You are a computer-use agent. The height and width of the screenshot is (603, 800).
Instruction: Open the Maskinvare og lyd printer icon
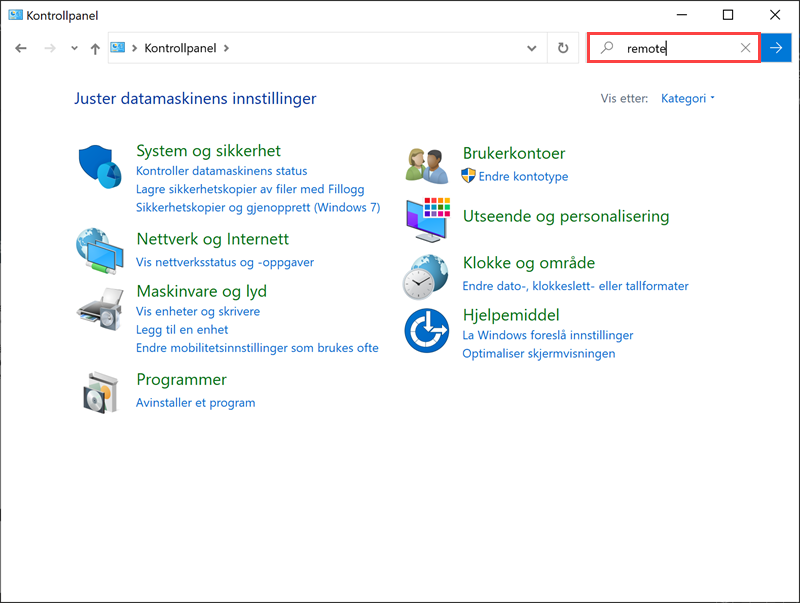click(100, 309)
